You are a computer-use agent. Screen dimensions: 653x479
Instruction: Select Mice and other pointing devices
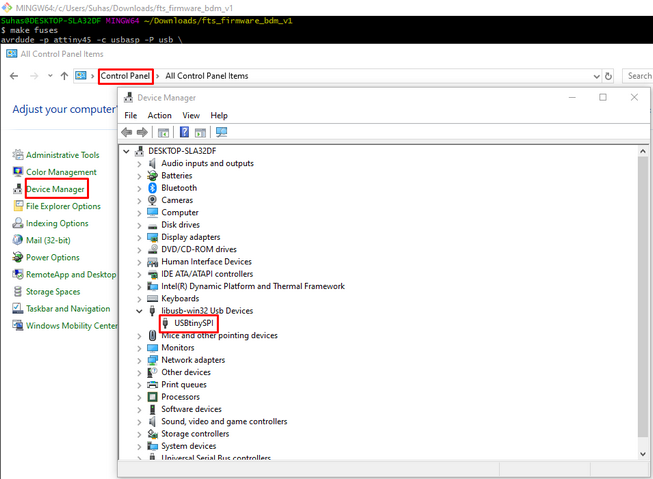[x=219, y=335]
